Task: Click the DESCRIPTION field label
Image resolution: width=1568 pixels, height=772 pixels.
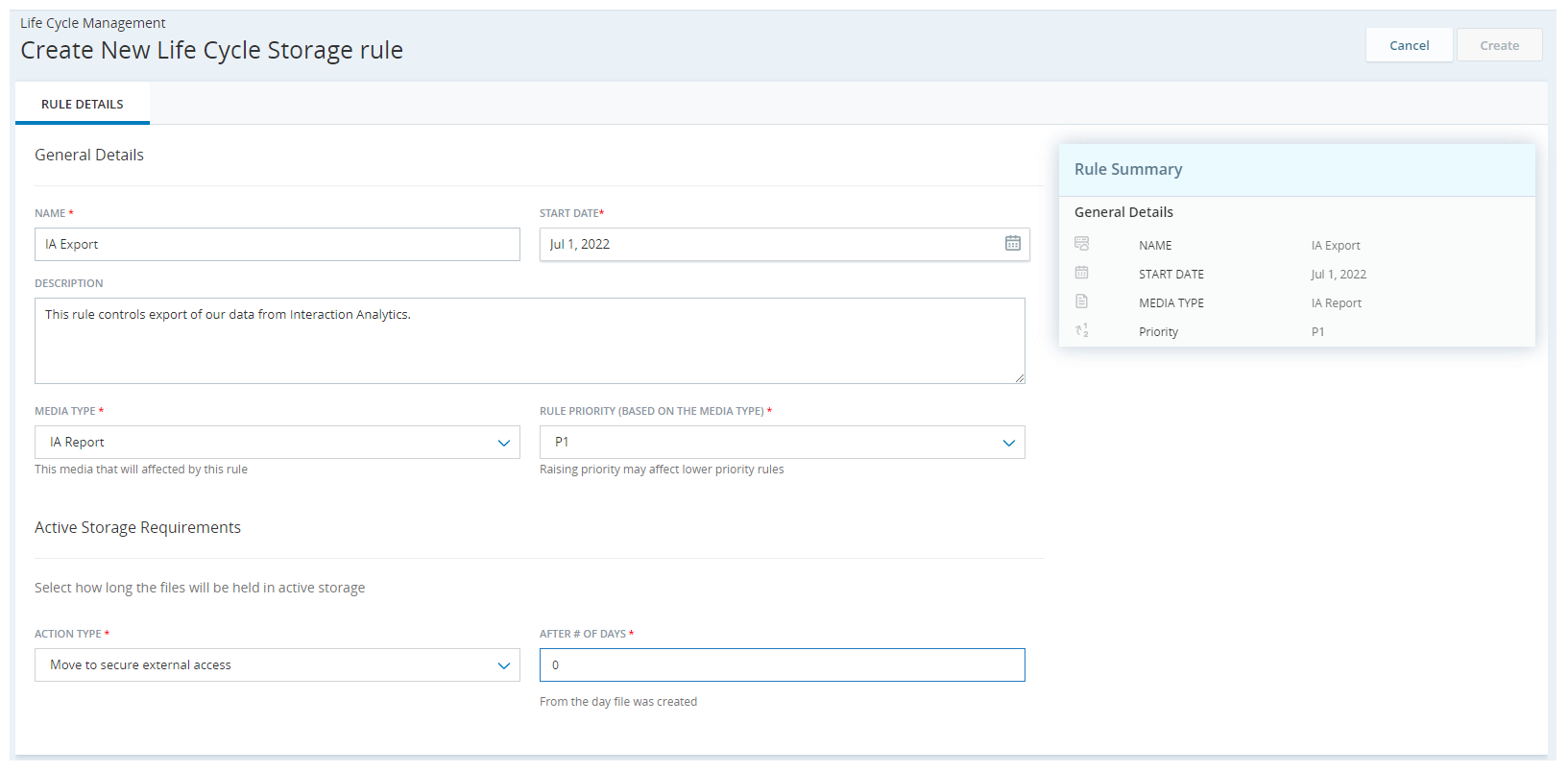Action: click(x=69, y=283)
